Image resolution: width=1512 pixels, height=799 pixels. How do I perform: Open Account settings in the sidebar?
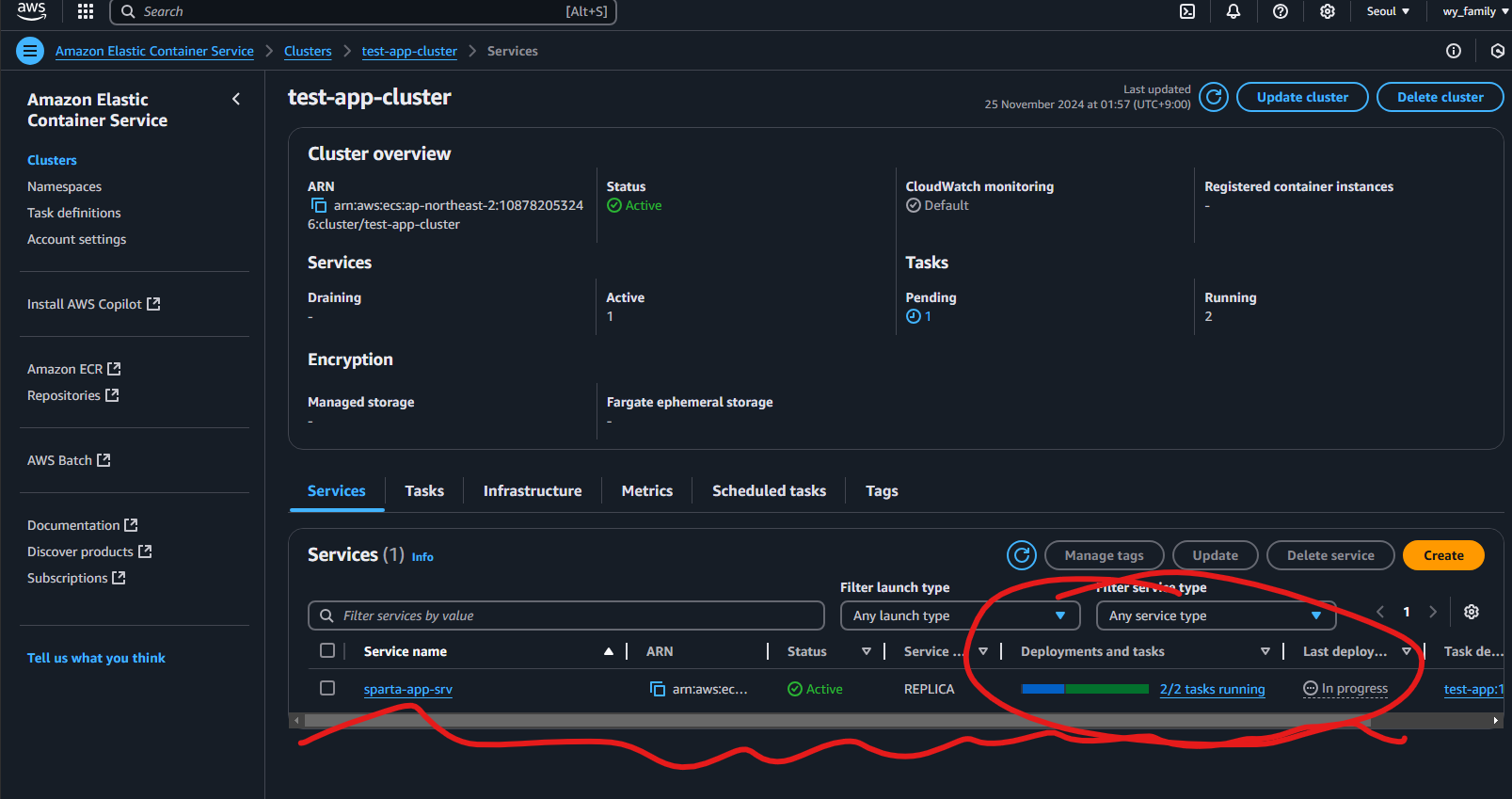click(x=76, y=239)
